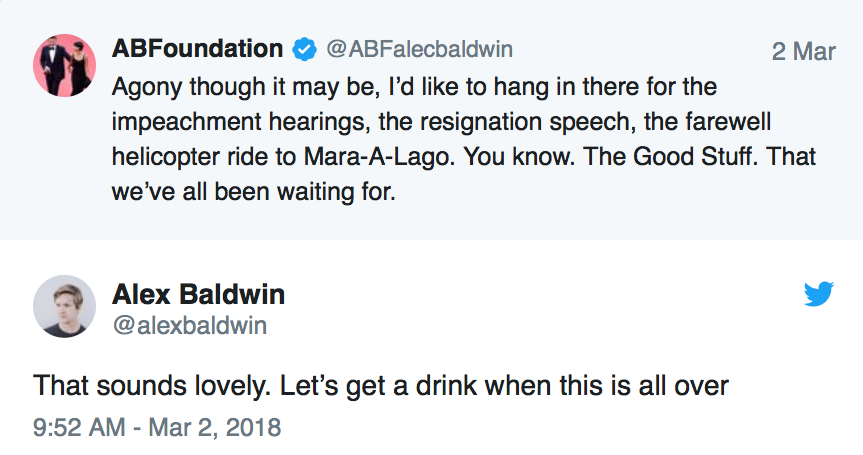
Task: Open the @alexbaldwin handle link
Action: [x=189, y=326]
